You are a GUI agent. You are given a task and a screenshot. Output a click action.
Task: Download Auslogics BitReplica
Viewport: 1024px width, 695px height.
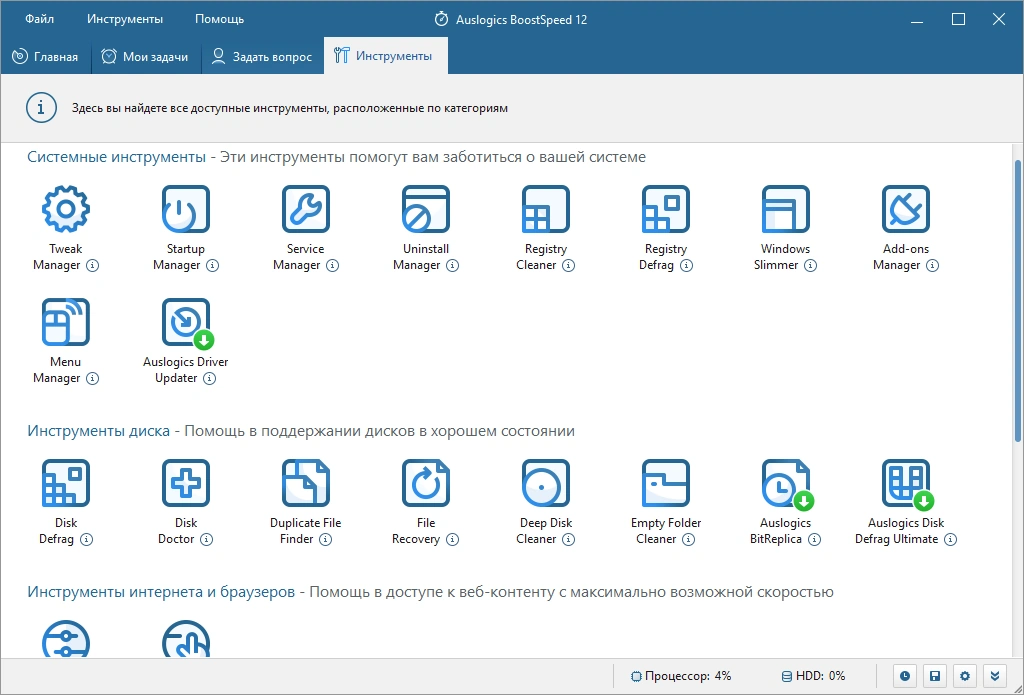point(788,485)
